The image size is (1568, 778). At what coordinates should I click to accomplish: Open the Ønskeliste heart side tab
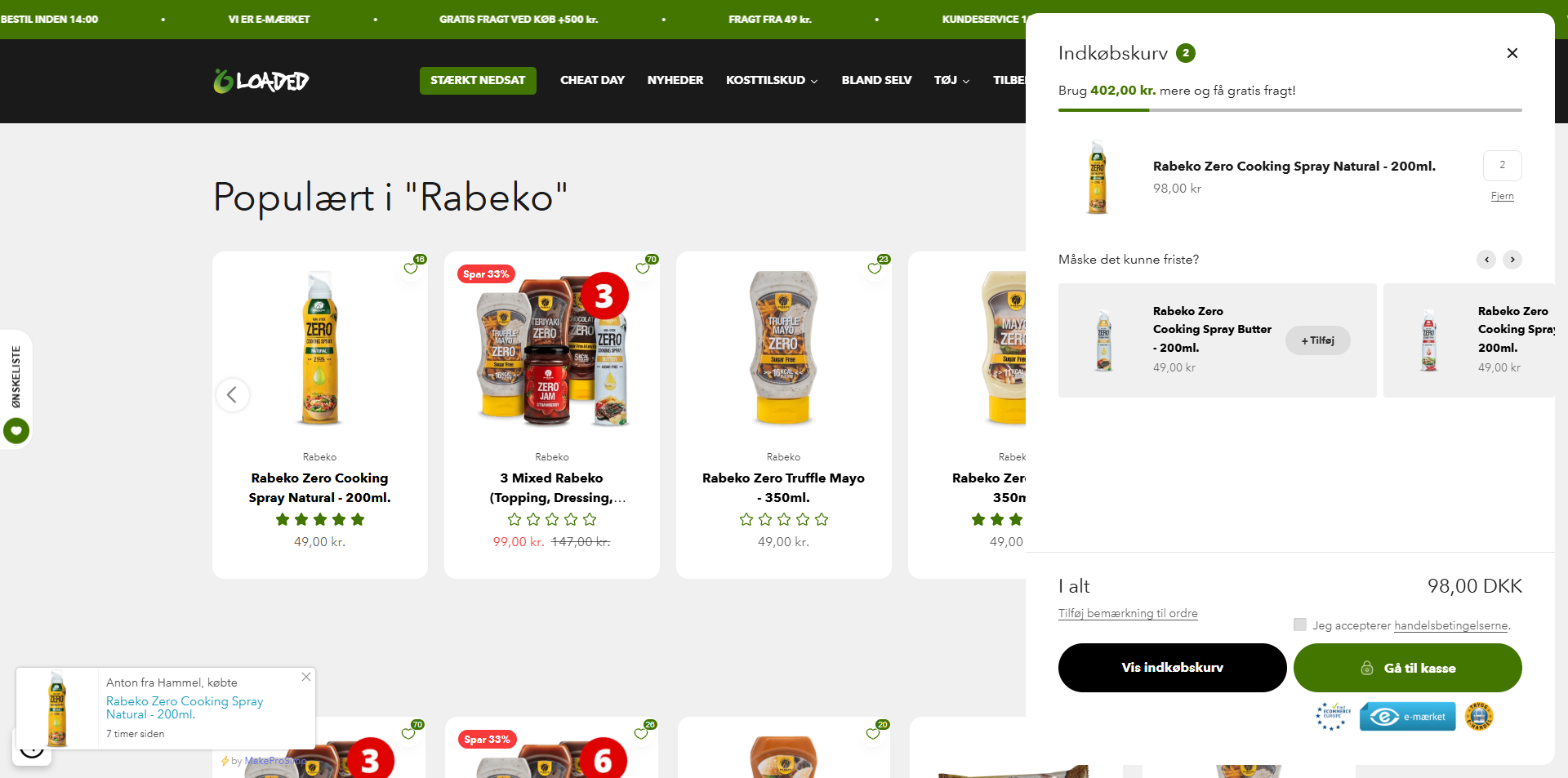click(16, 430)
